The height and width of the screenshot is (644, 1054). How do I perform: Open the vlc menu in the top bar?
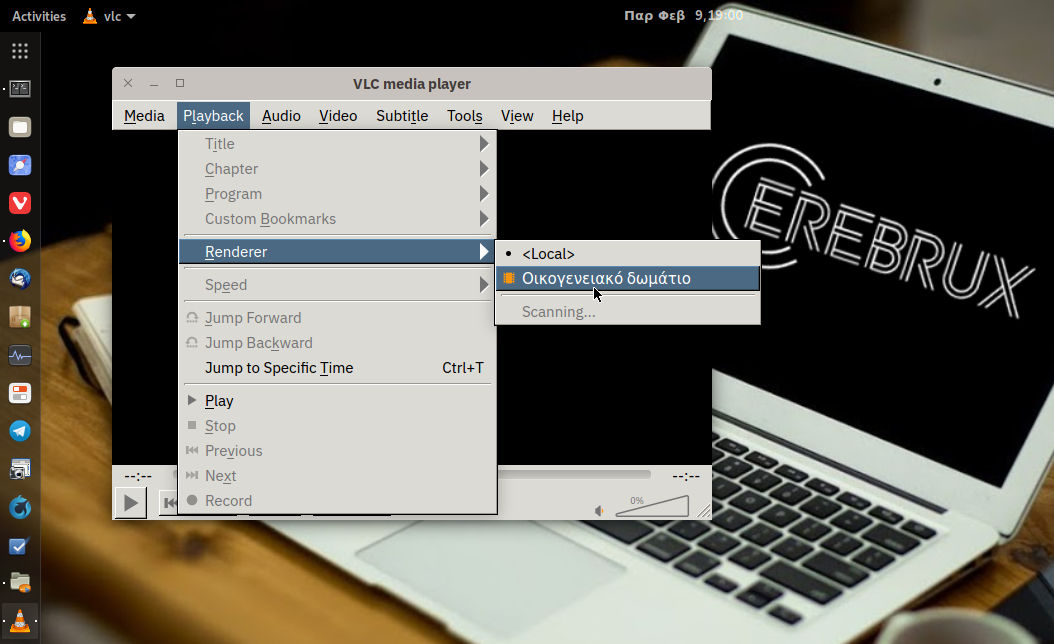point(108,16)
